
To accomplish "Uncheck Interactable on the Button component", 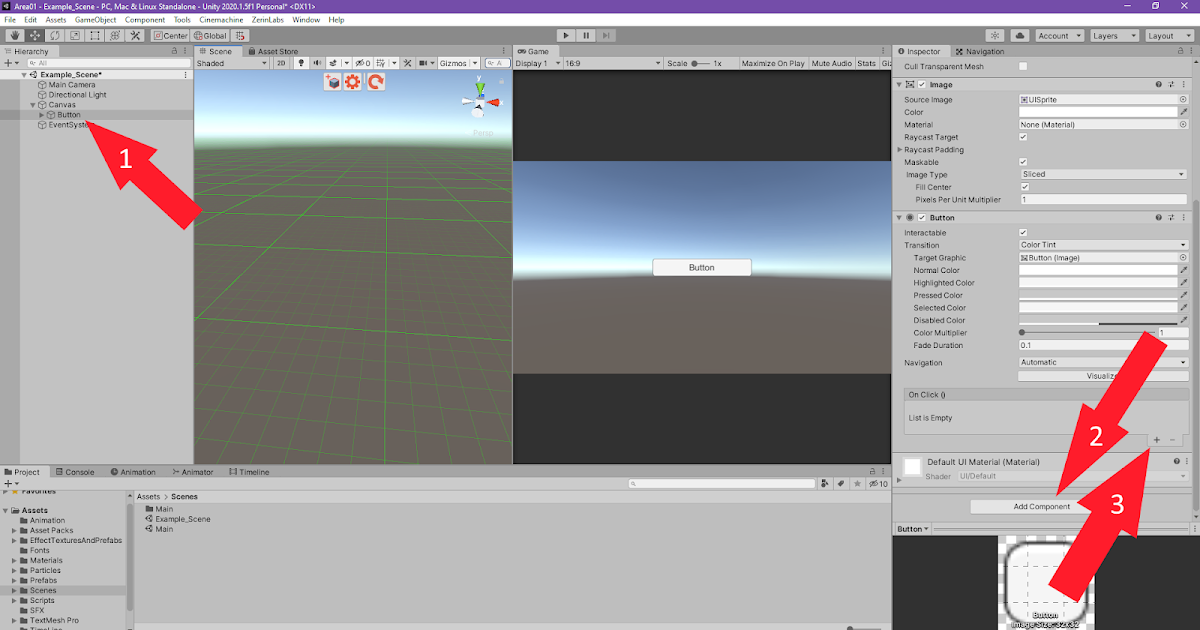I will 1022,232.
